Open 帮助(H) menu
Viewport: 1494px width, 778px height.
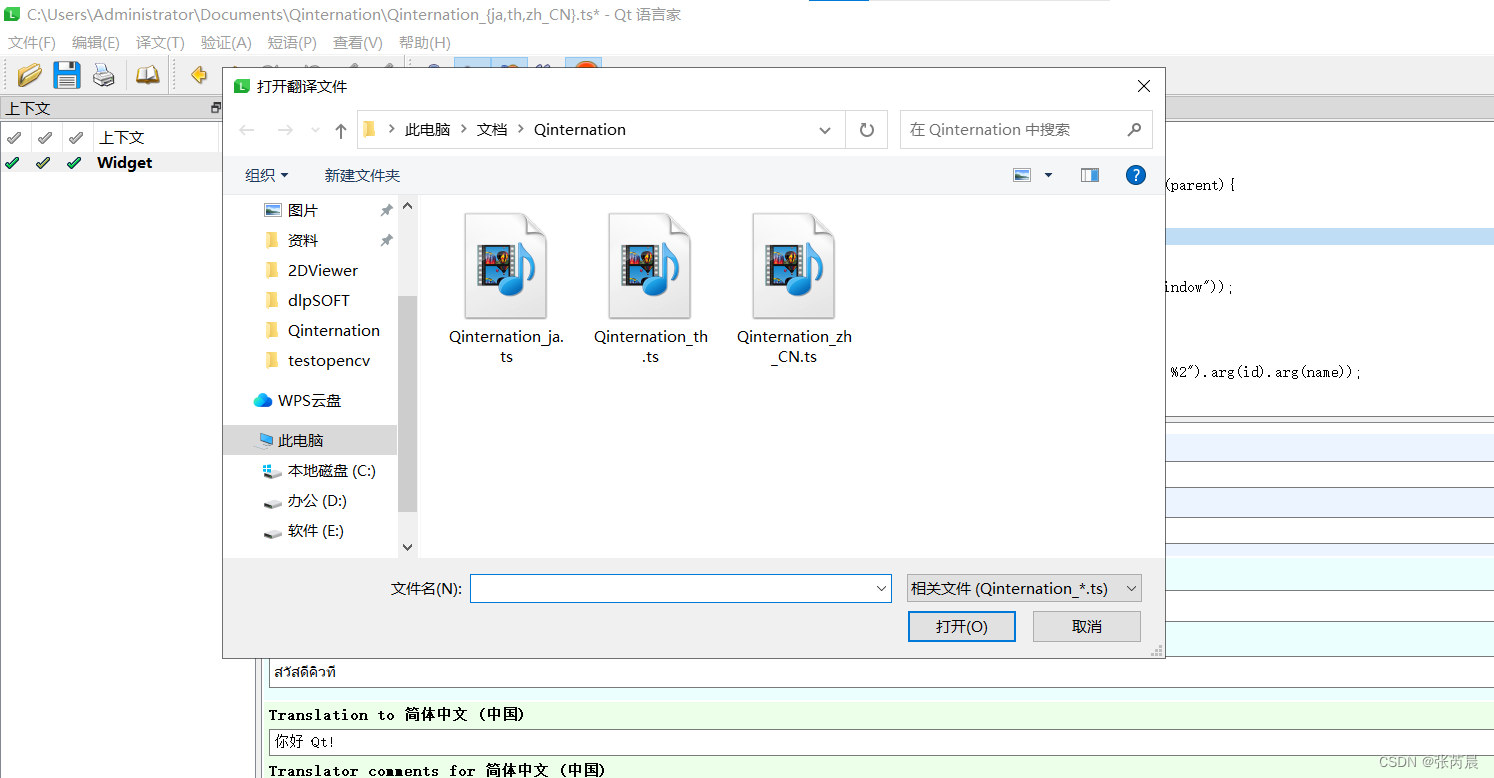425,43
